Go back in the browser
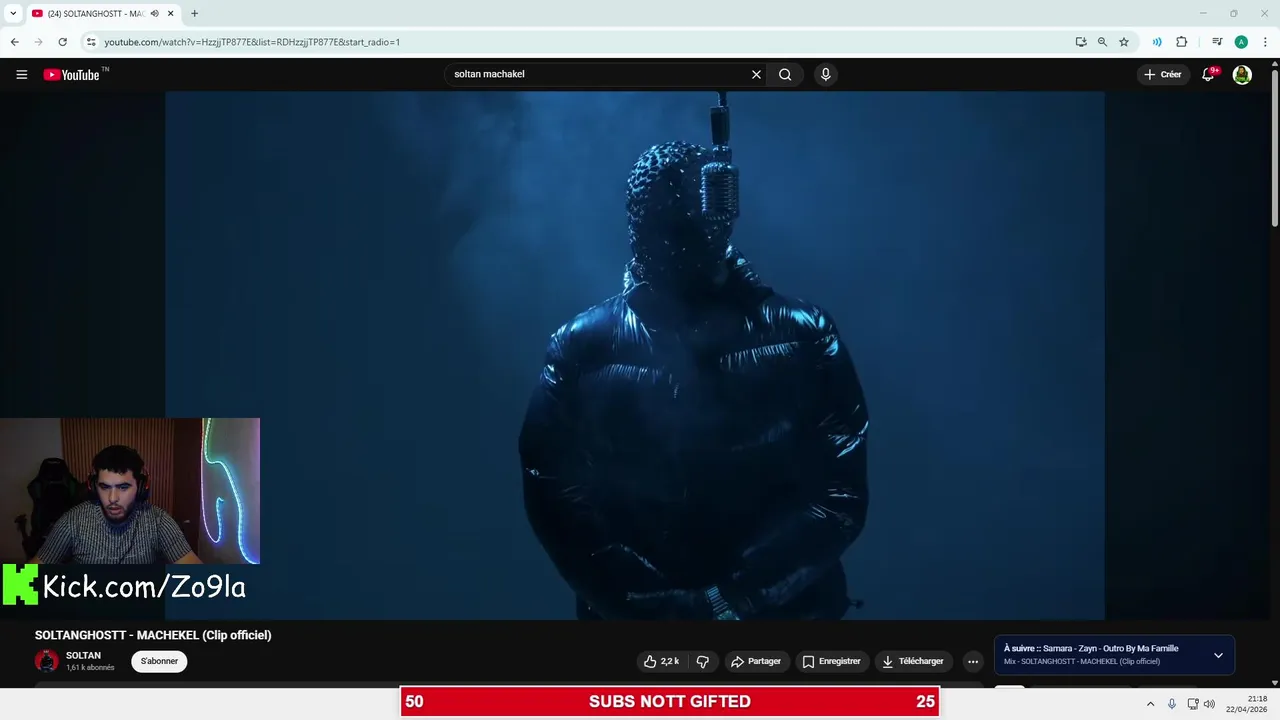This screenshot has height=720, width=1280. tap(14, 42)
